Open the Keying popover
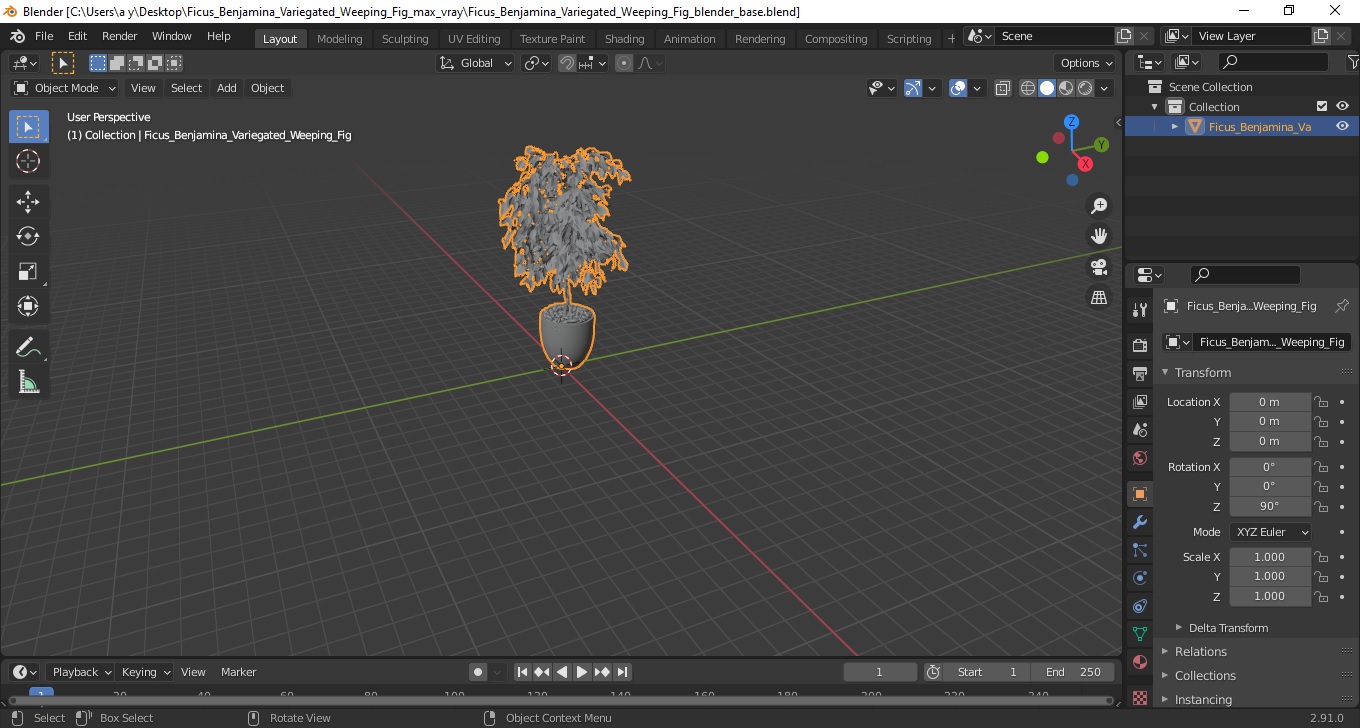 146,672
